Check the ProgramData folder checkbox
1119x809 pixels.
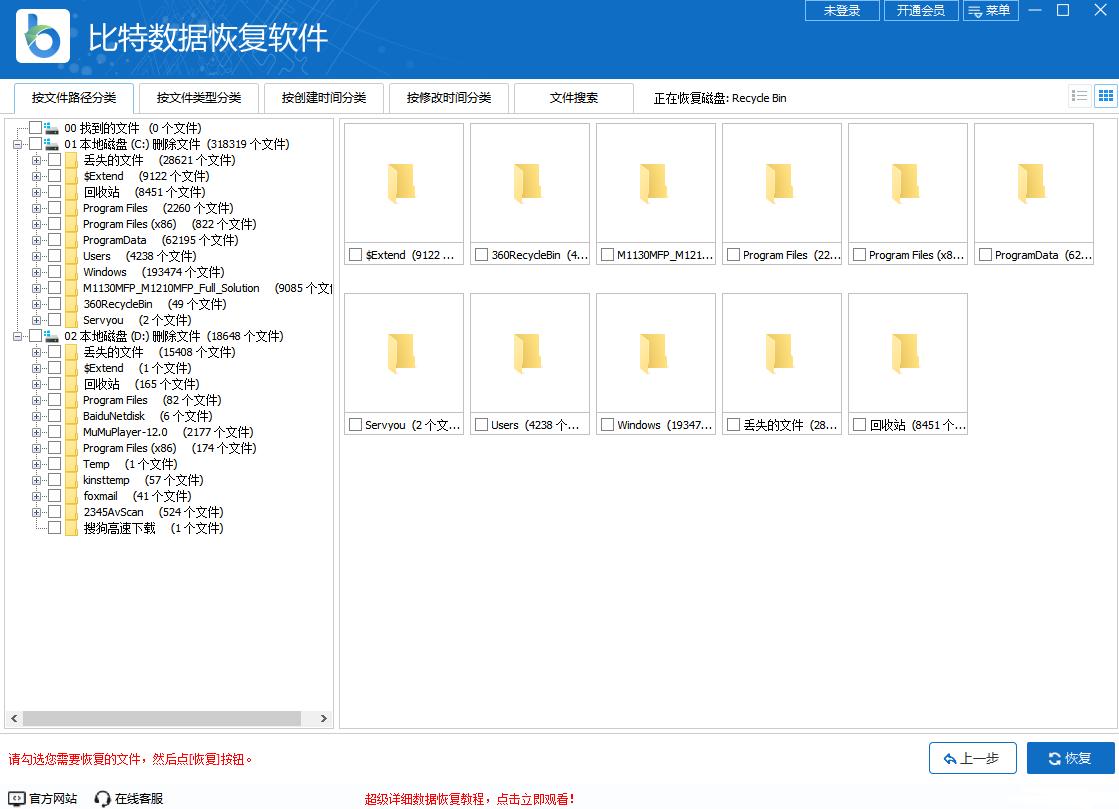(x=983, y=255)
